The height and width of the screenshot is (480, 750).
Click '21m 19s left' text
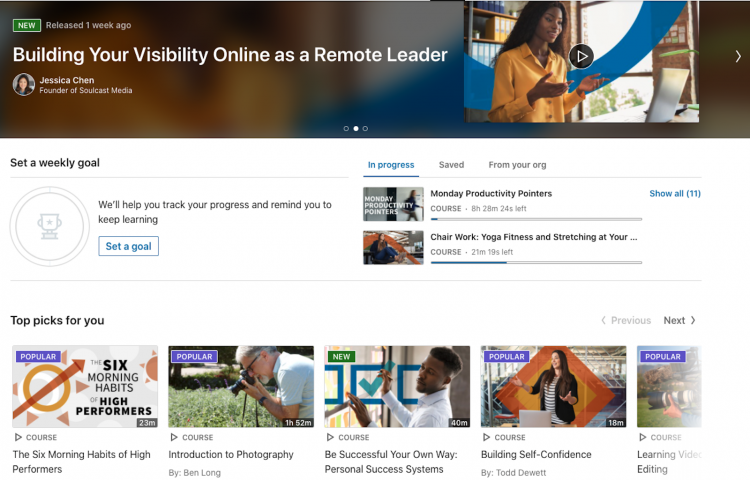tap(492, 252)
